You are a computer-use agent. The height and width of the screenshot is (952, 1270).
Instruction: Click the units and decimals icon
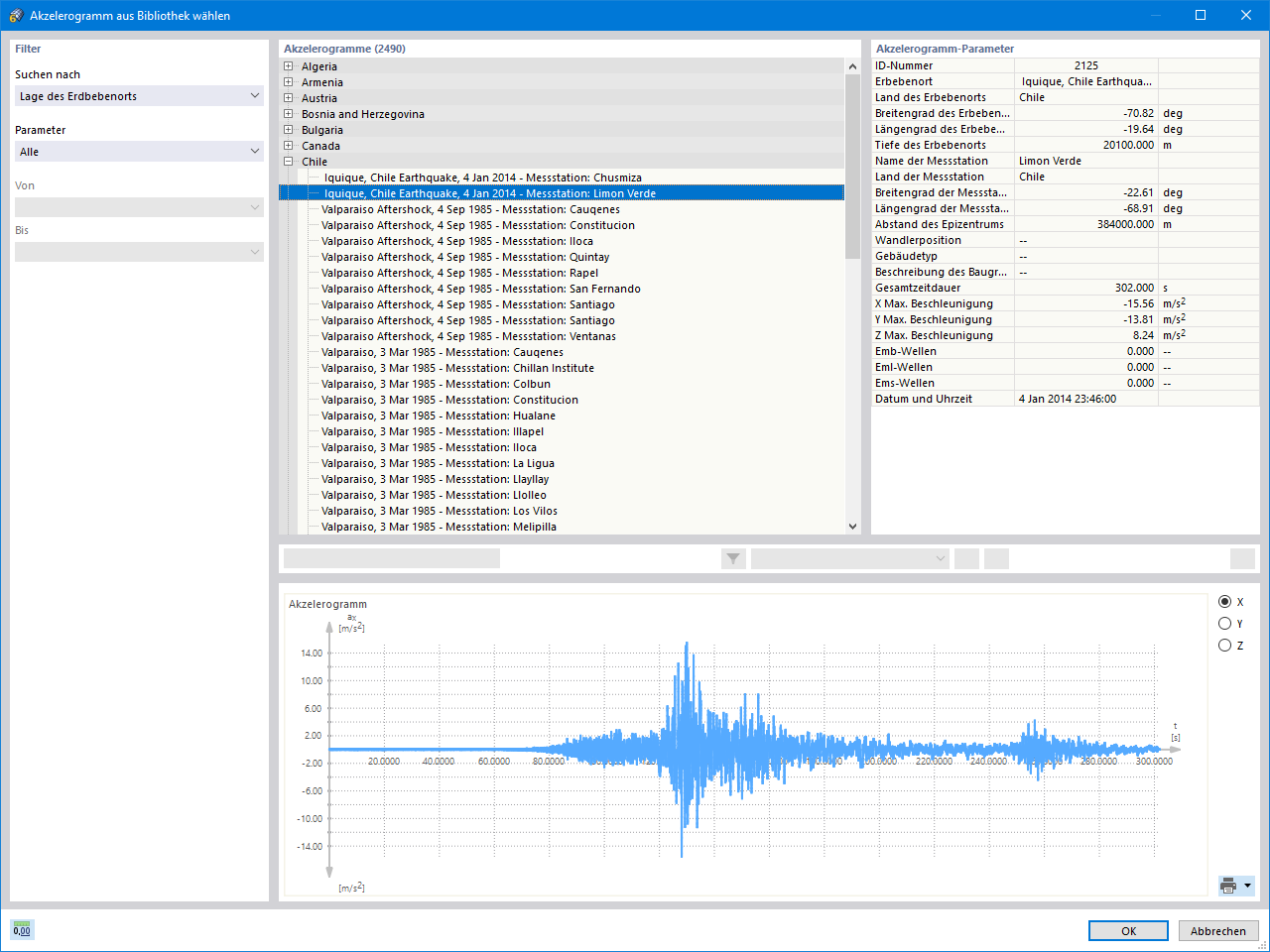point(22,929)
